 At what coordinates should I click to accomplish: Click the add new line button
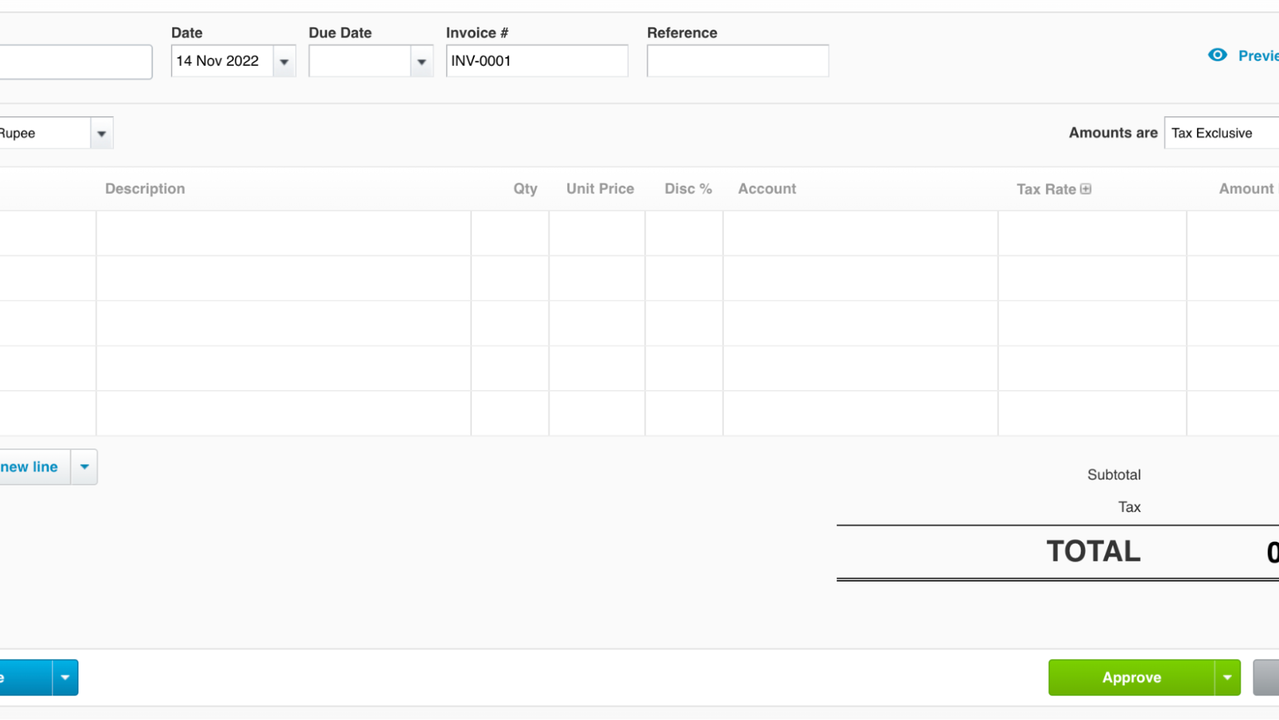[30, 467]
